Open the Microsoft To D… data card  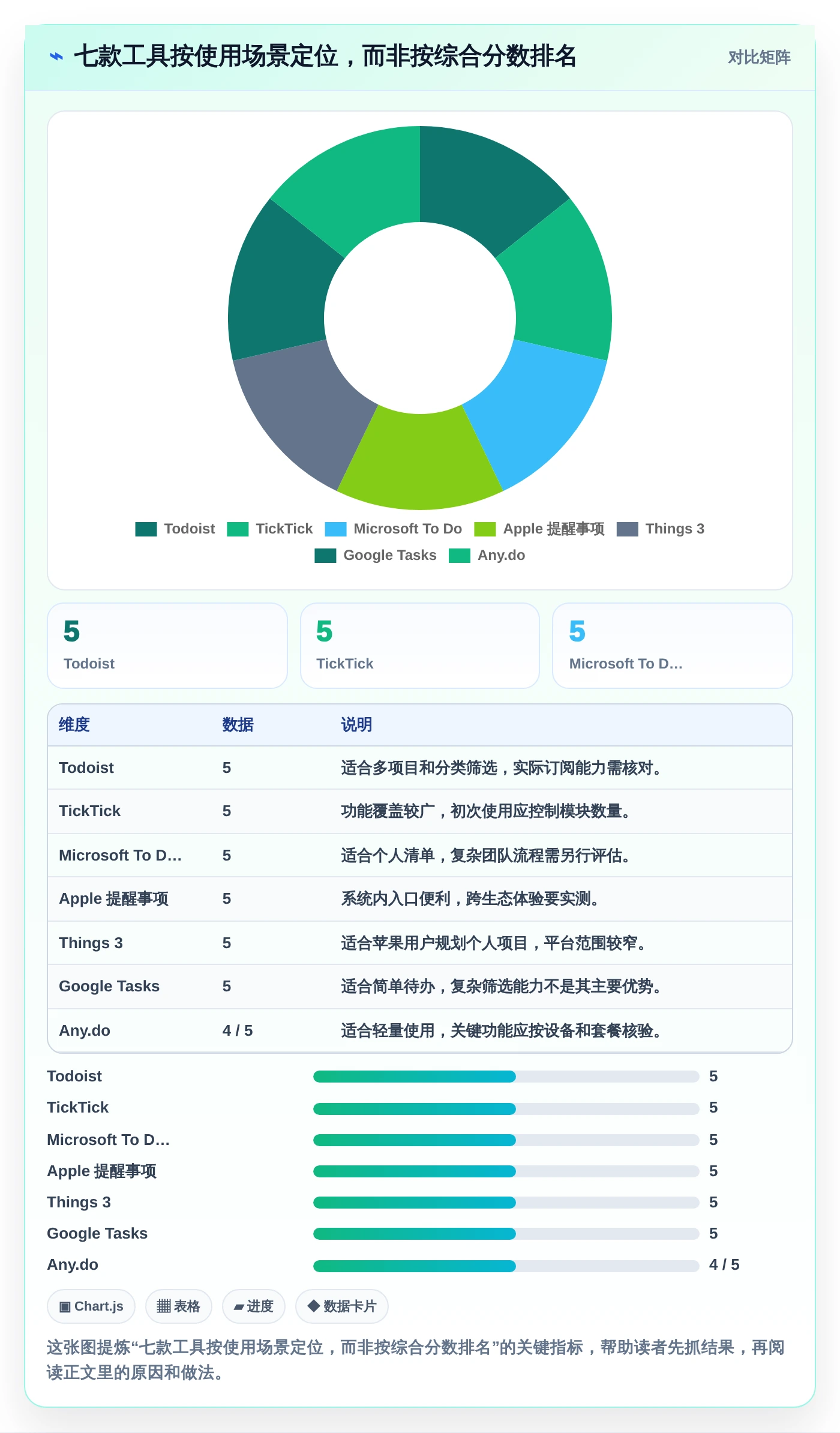tap(673, 646)
